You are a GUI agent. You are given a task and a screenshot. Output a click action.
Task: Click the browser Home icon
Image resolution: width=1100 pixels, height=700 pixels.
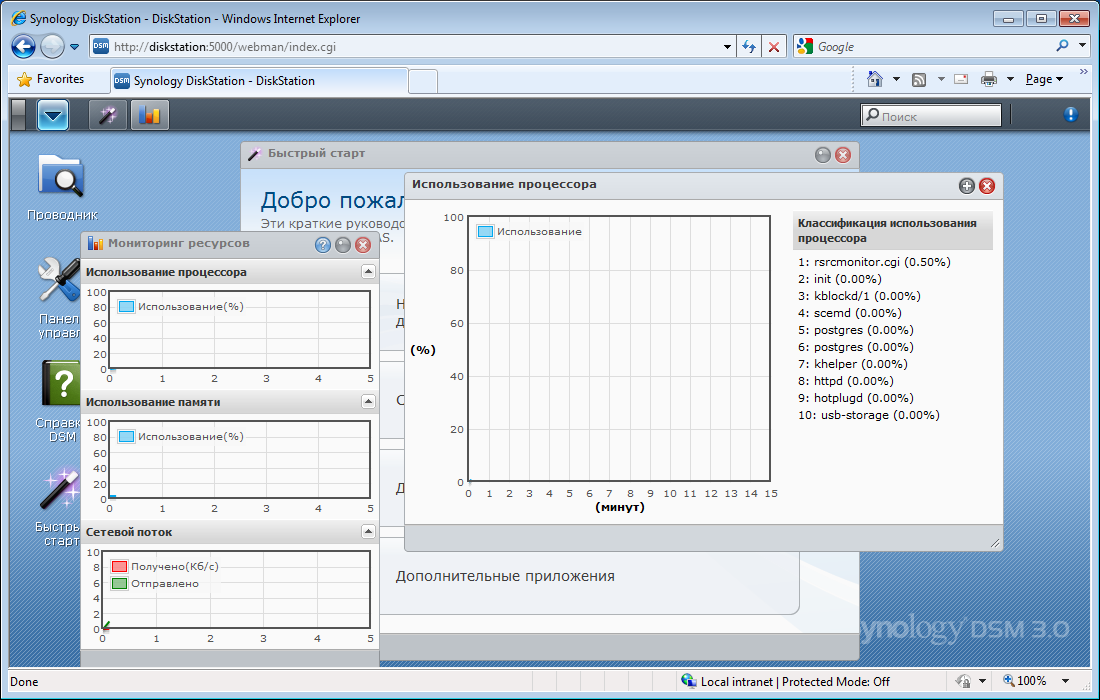pyautogui.click(x=875, y=79)
